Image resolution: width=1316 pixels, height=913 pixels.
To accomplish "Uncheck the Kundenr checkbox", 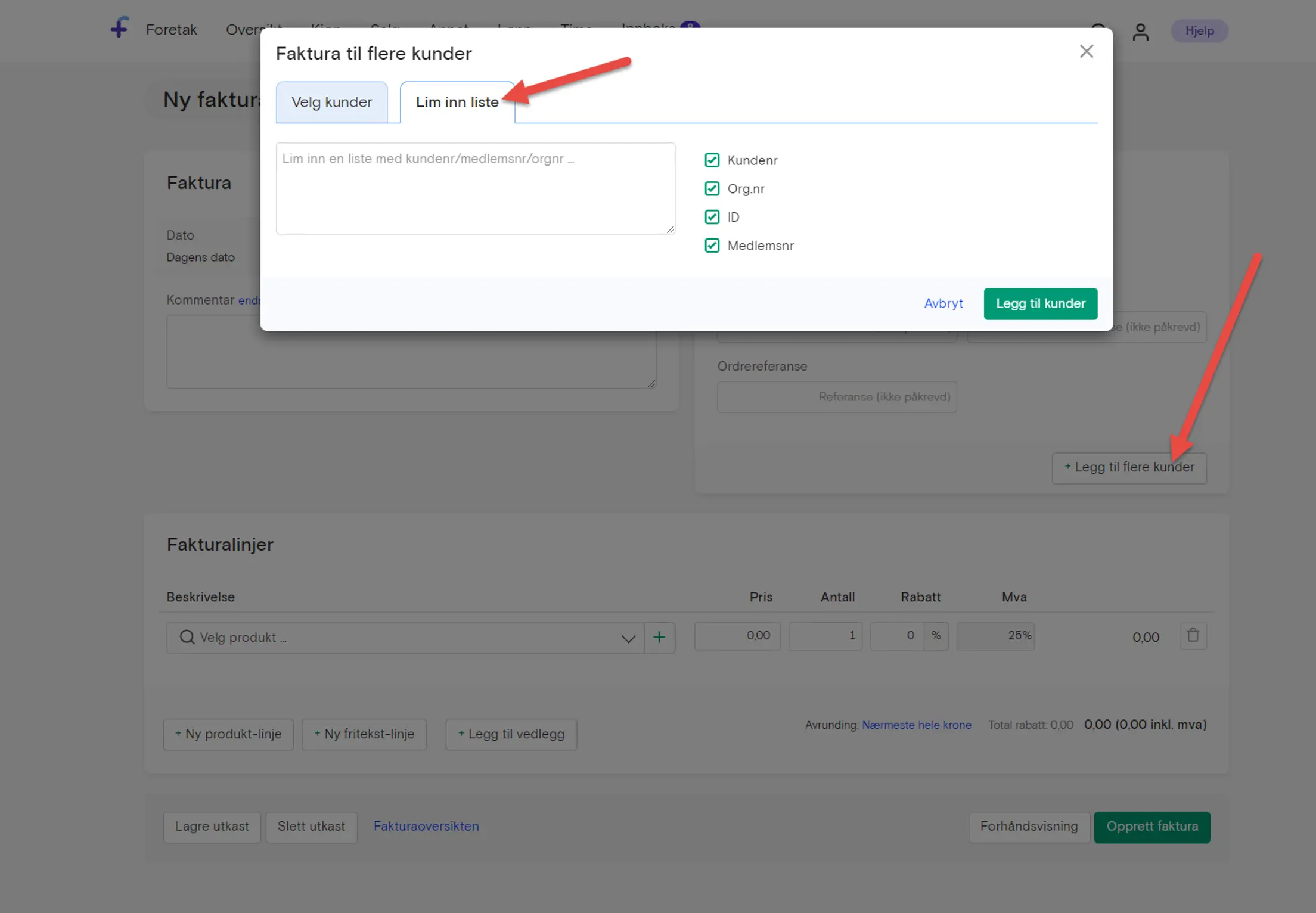I will [x=712, y=160].
